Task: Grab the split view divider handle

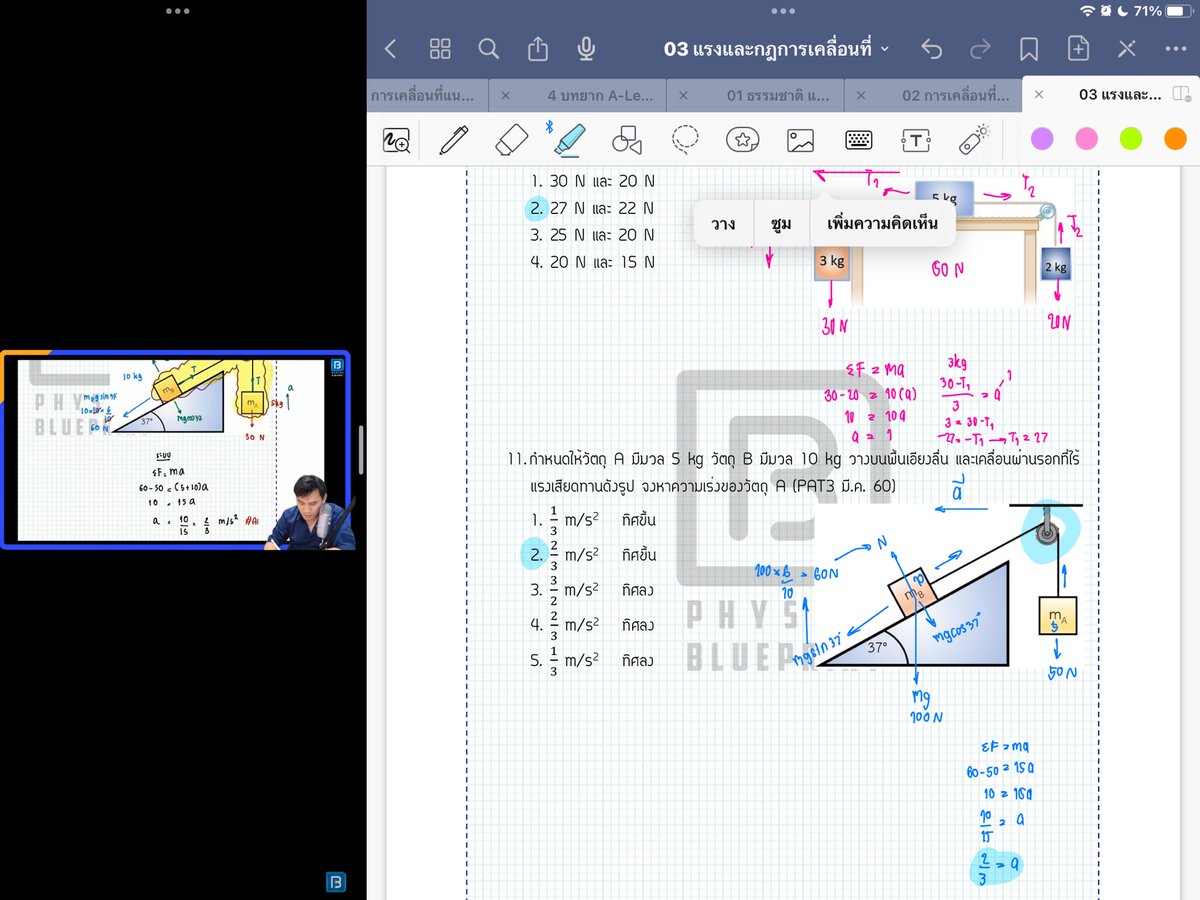Action: [x=362, y=450]
